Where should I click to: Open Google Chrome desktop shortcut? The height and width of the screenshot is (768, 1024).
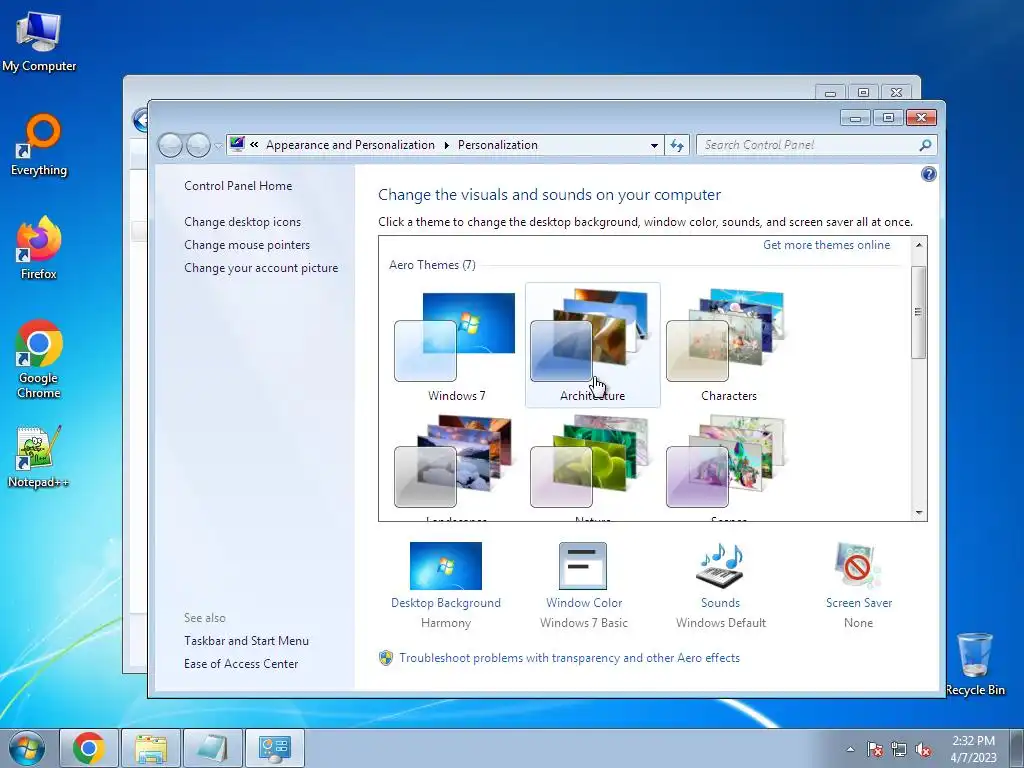click(39, 359)
